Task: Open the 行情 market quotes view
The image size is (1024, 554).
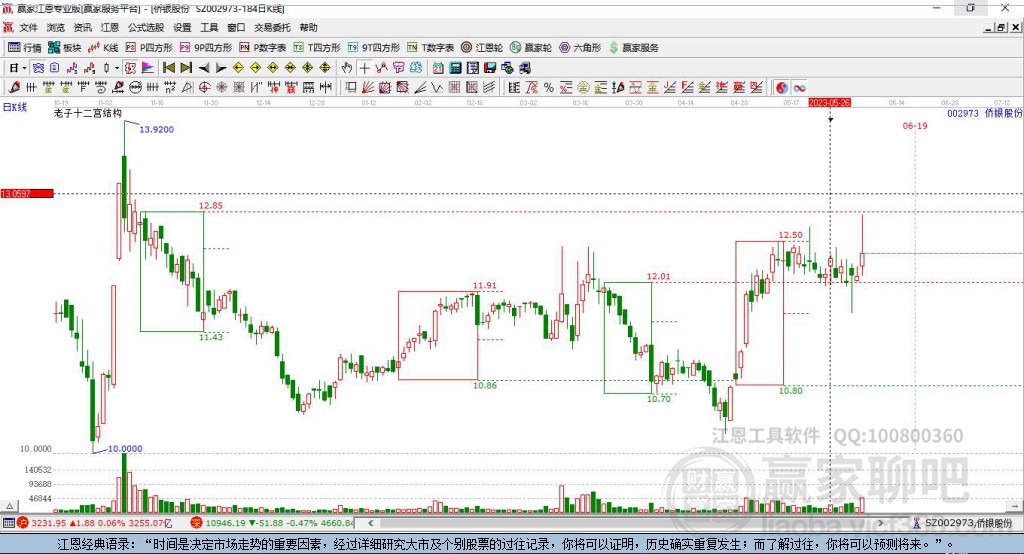Action: pos(24,48)
